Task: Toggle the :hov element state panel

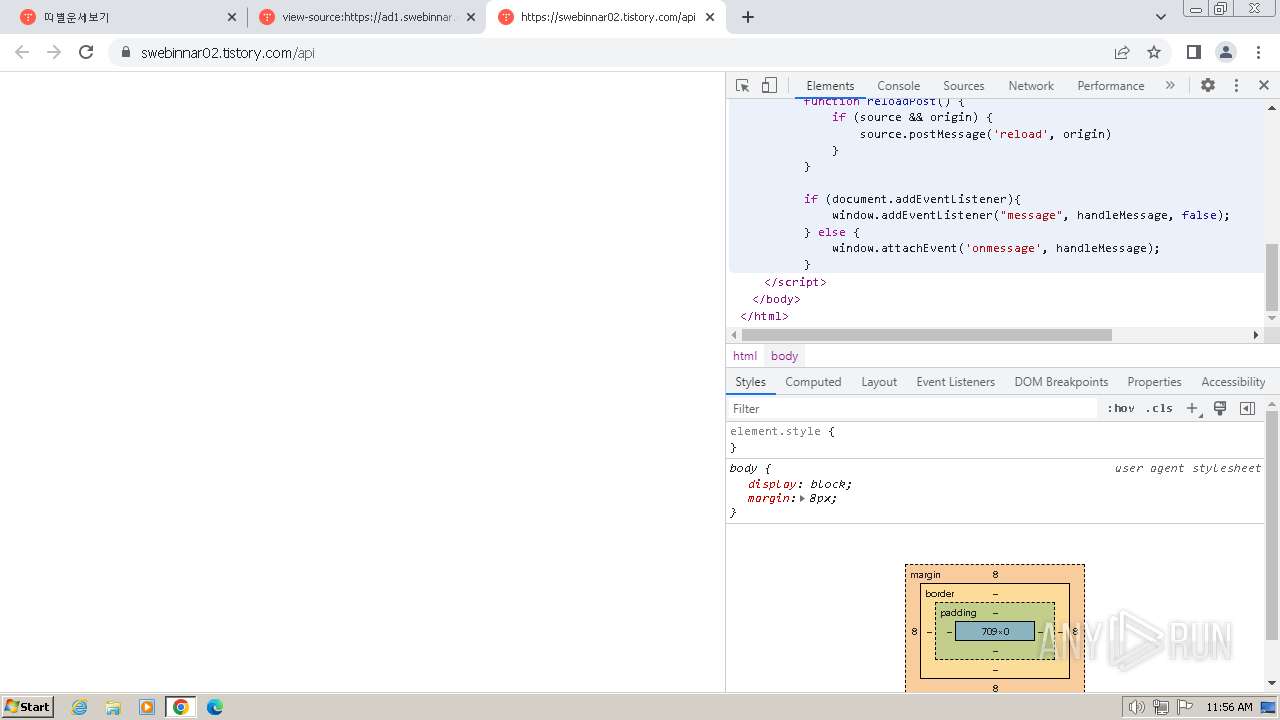Action: click(x=1120, y=408)
